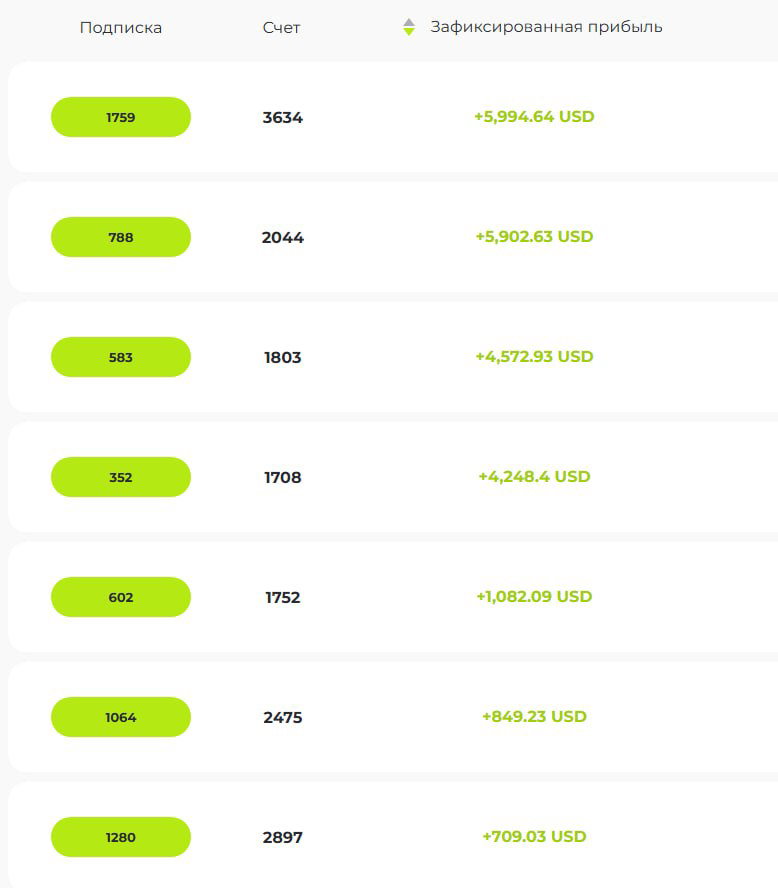Select the +709.03 USD profit value
This screenshot has width=778, height=888.
534,837
